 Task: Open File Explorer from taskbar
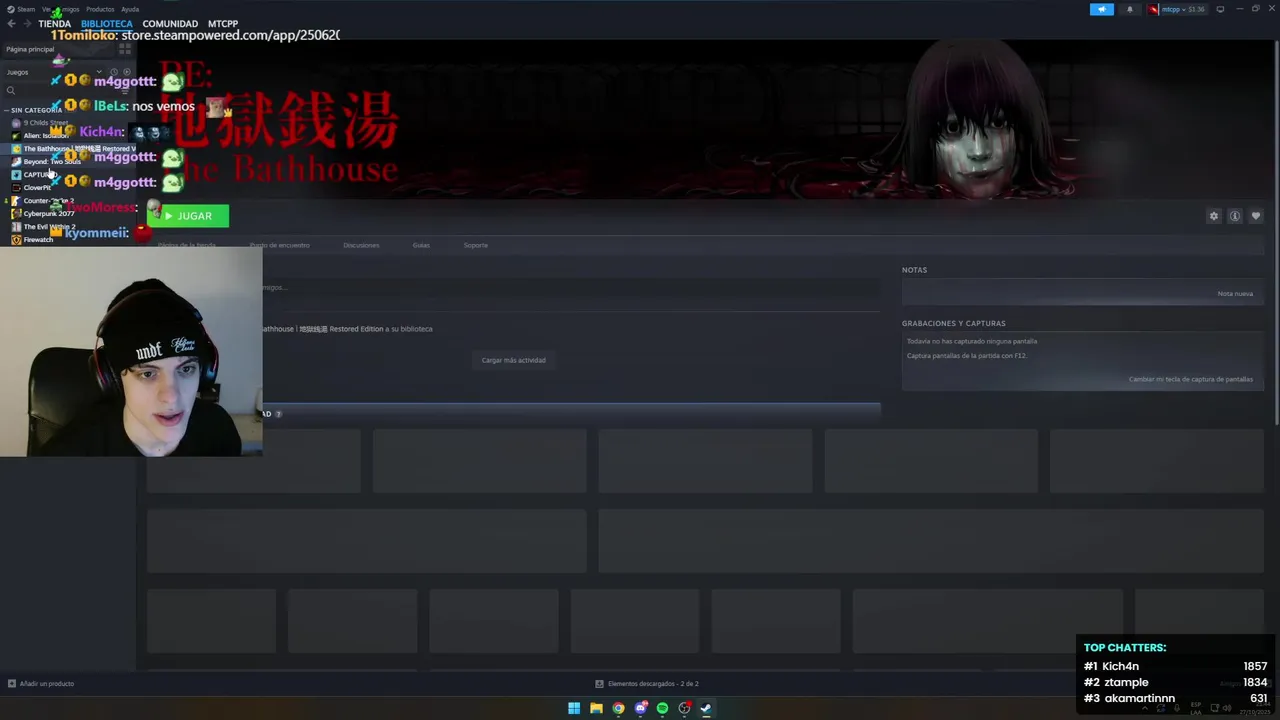(x=596, y=708)
